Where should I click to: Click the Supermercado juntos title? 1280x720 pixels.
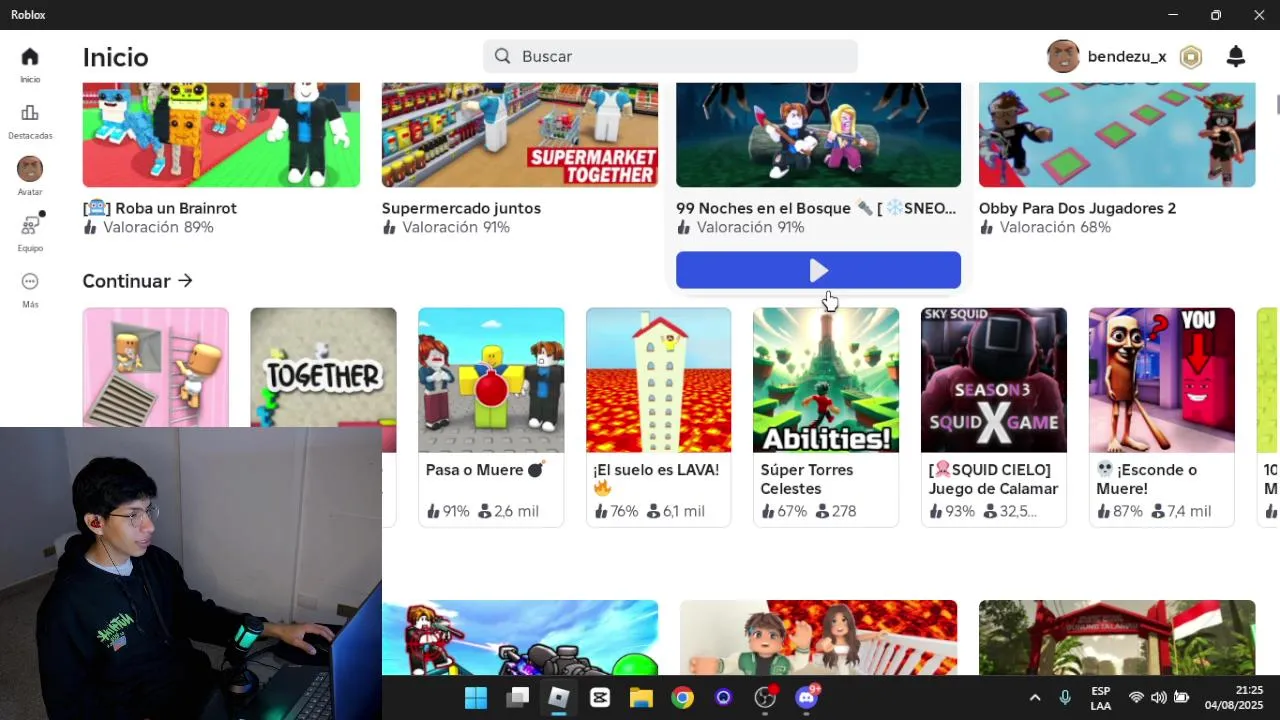[x=461, y=208]
